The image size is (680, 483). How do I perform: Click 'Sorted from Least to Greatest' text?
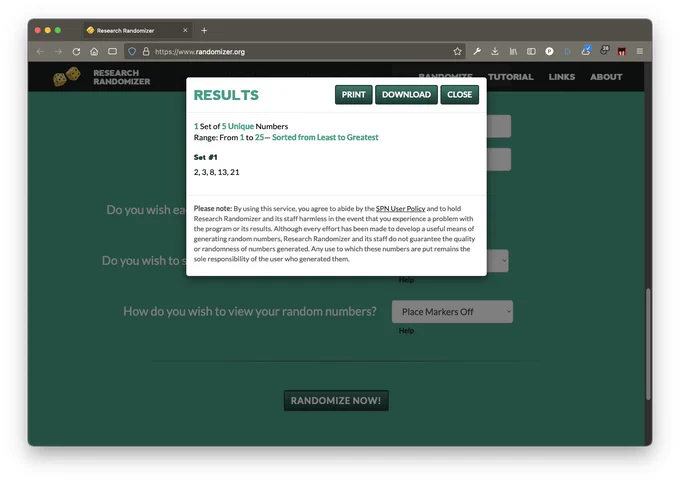coord(325,137)
